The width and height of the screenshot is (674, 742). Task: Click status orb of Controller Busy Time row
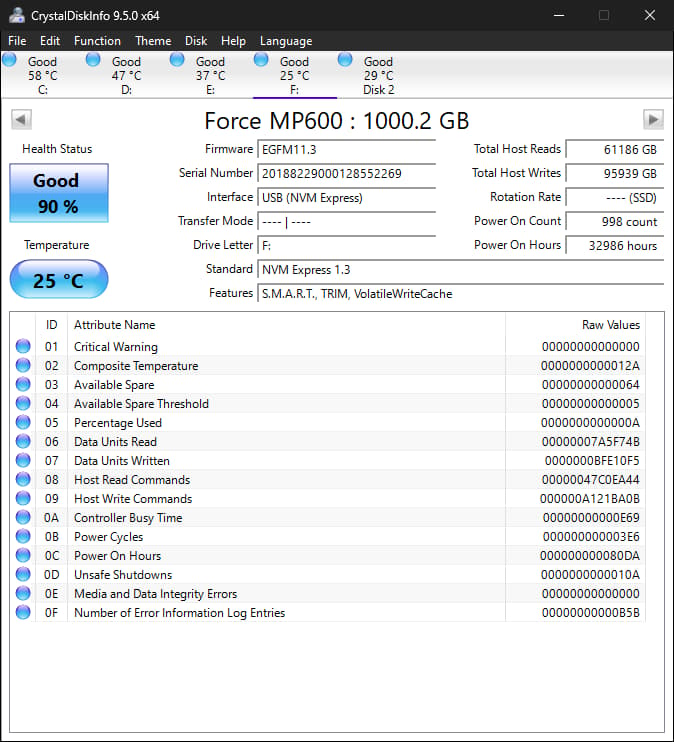(23, 517)
